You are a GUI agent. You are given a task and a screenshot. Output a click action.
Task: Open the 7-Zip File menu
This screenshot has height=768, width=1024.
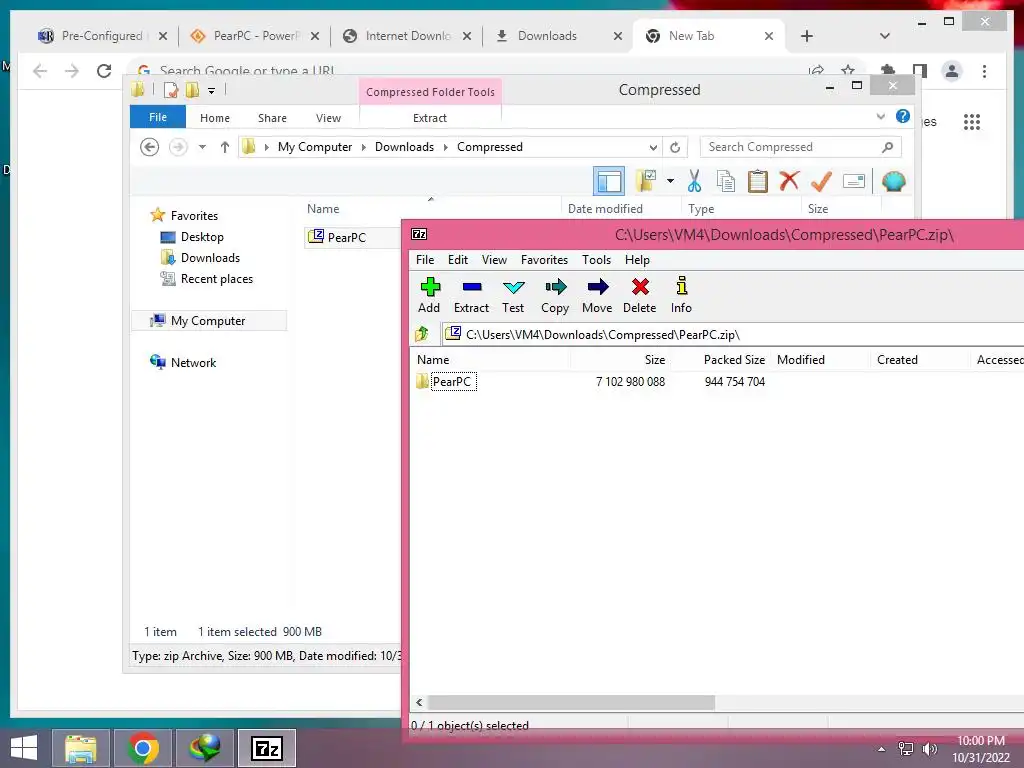click(x=425, y=260)
